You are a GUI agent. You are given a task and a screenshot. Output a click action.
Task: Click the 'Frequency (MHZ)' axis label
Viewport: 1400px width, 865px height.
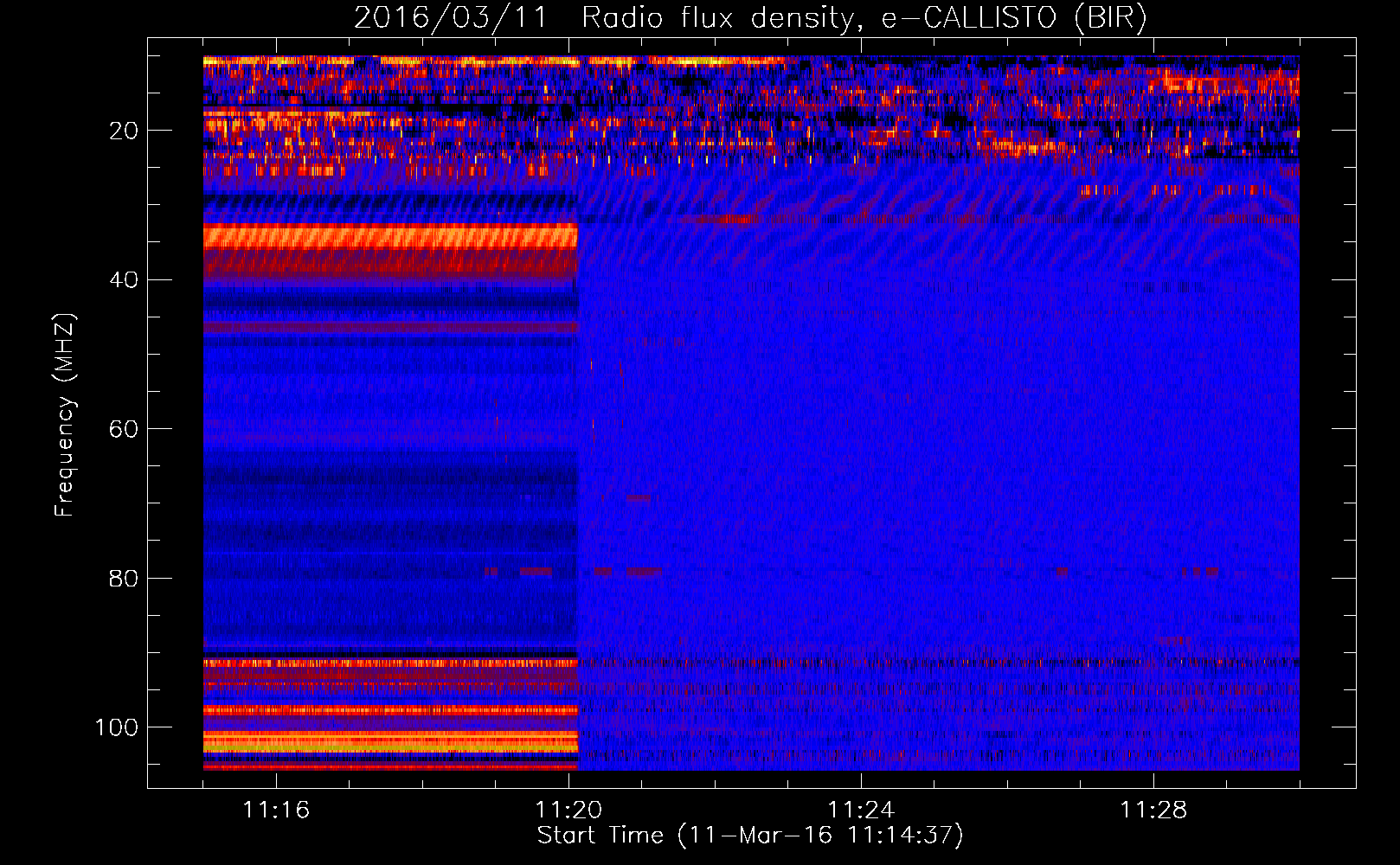[65, 414]
